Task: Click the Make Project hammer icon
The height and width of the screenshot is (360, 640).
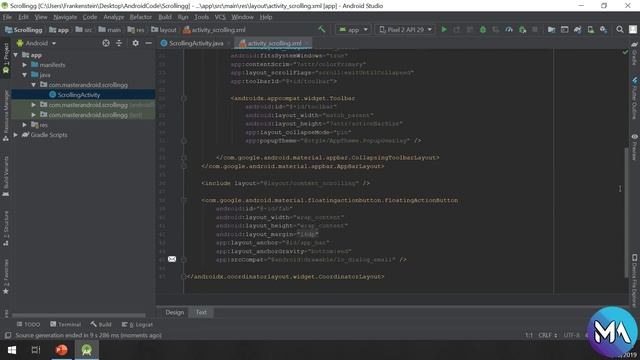Action: coord(322,29)
